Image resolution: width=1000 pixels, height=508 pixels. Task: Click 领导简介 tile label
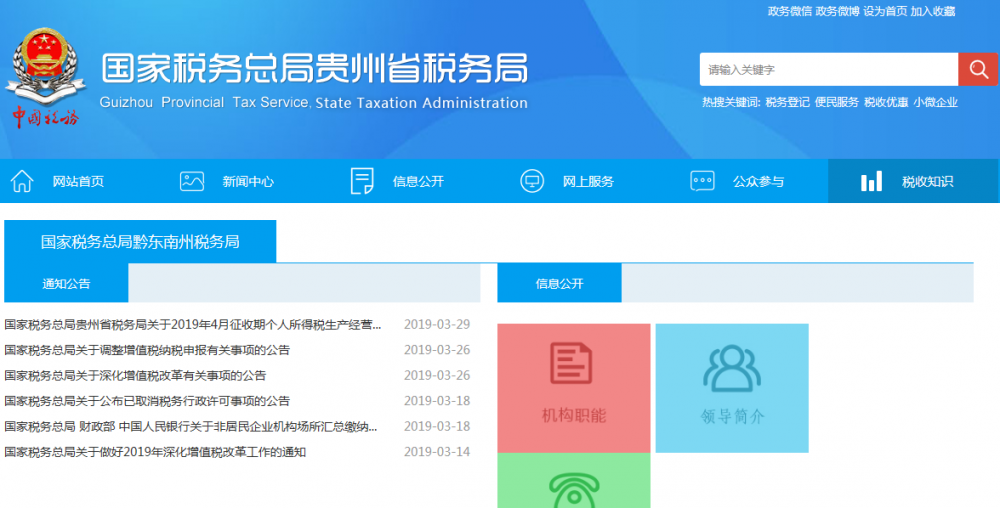point(732,416)
